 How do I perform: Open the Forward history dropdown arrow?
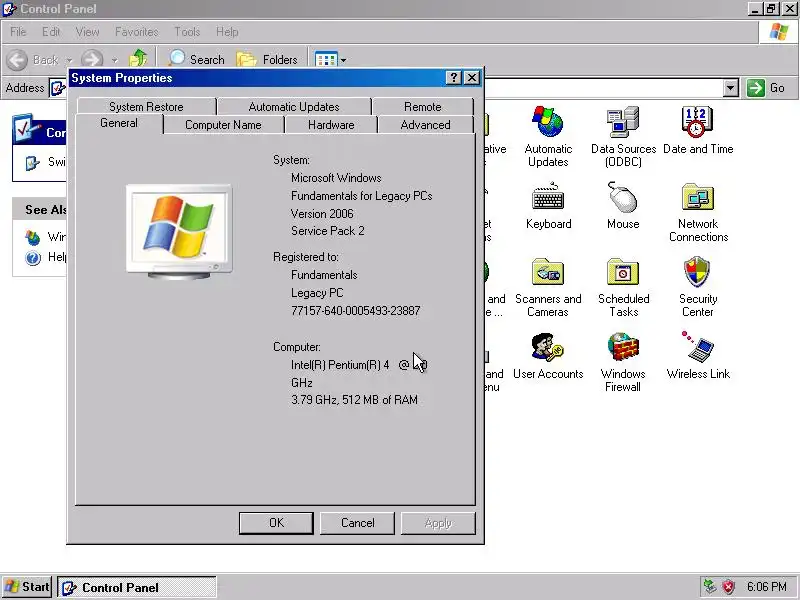[114, 60]
